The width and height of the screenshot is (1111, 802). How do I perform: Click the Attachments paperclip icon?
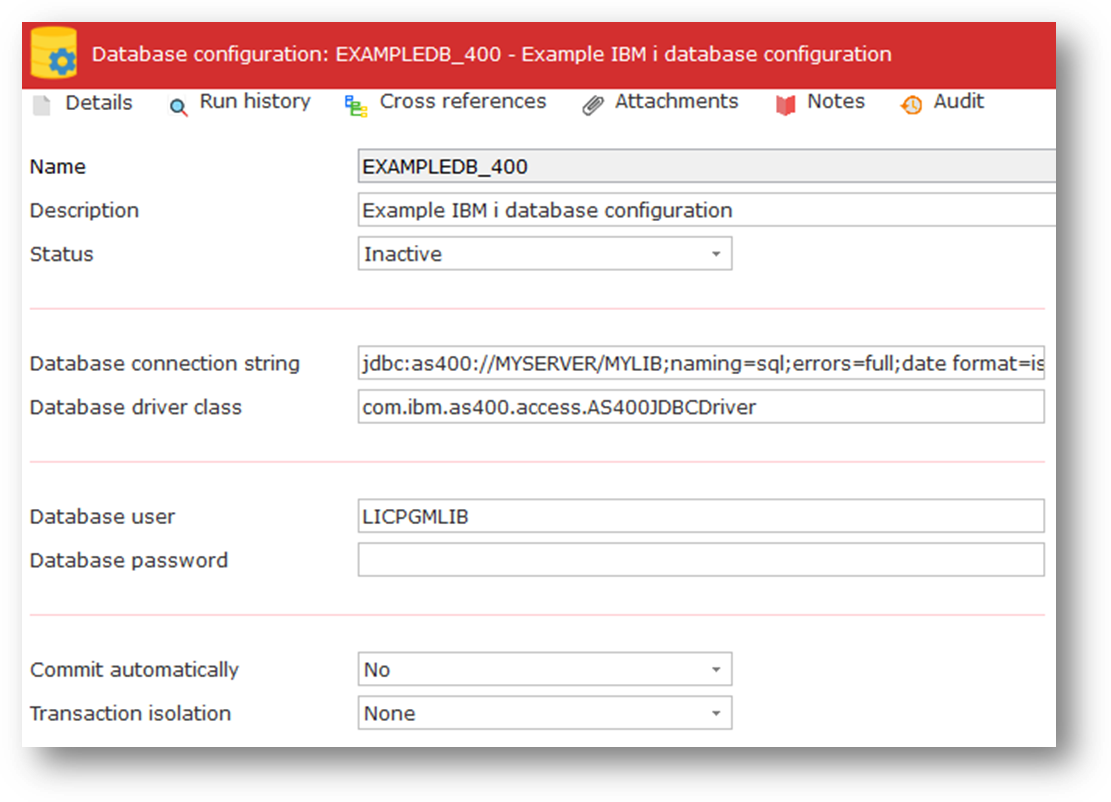tap(593, 105)
